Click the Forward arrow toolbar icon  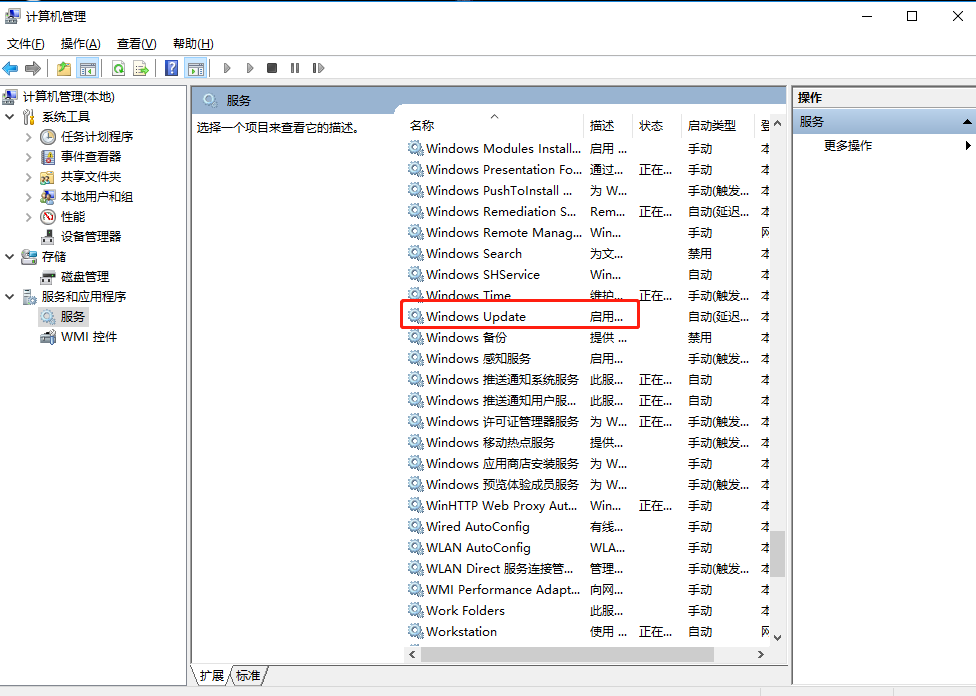(x=33, y=68)
